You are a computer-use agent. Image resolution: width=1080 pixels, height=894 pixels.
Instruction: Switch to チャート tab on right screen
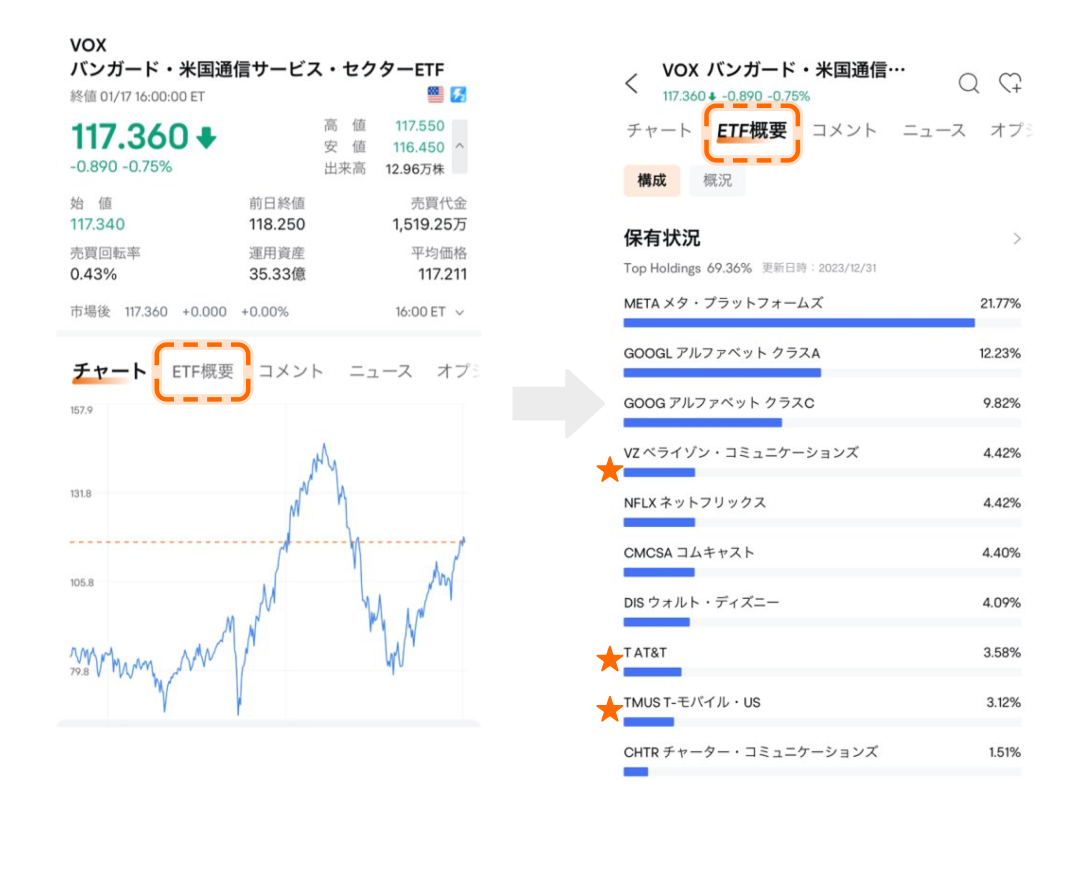(x=659, y=130)
